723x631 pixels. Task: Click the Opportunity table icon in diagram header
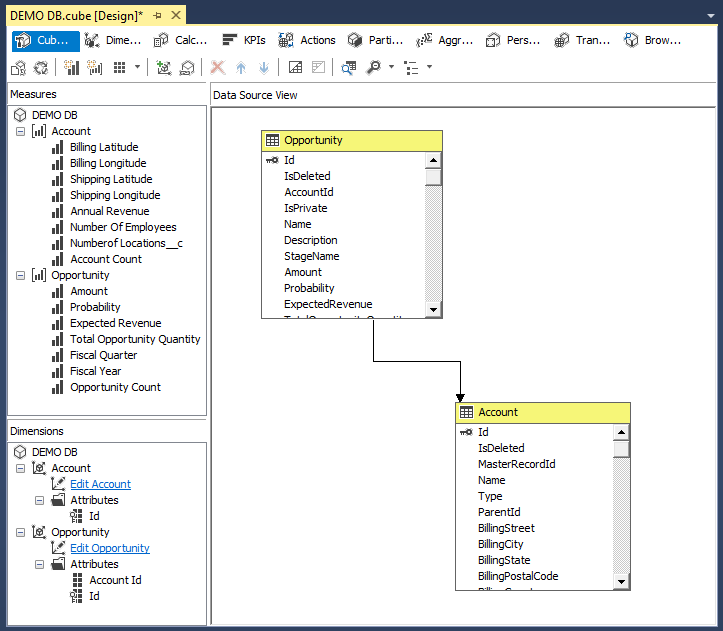(272, 141)
